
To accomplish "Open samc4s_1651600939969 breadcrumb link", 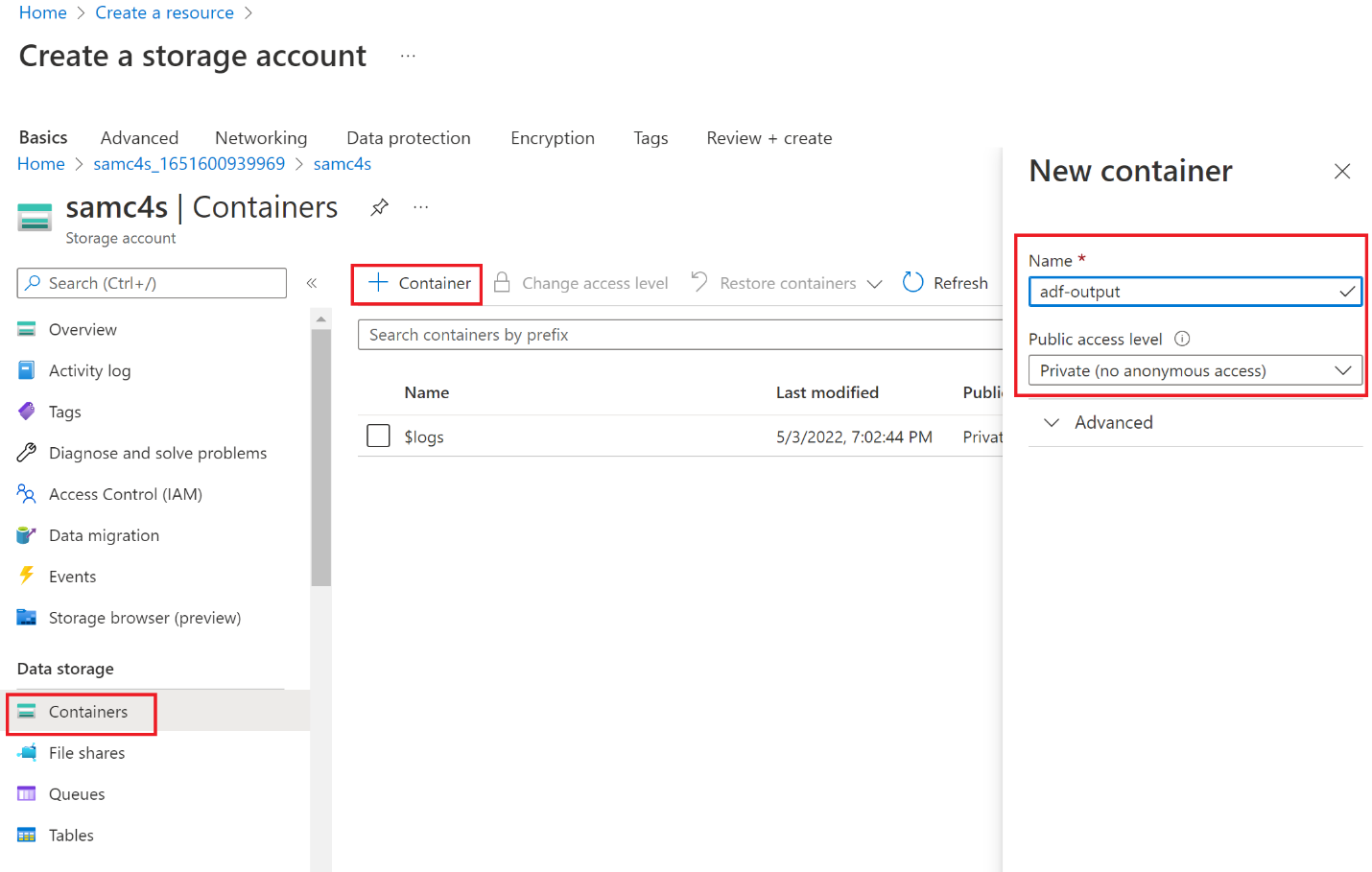I will click(x=189, y=164).
